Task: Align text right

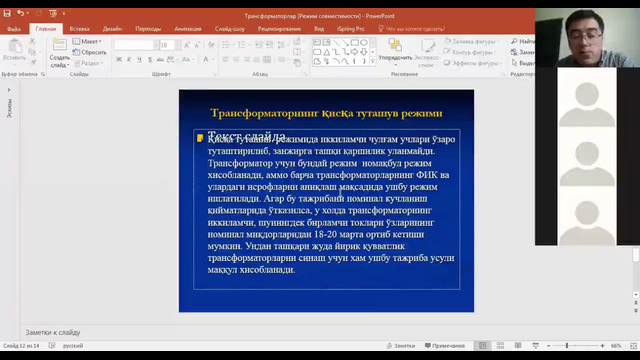Action: click(x=246, y=60)
